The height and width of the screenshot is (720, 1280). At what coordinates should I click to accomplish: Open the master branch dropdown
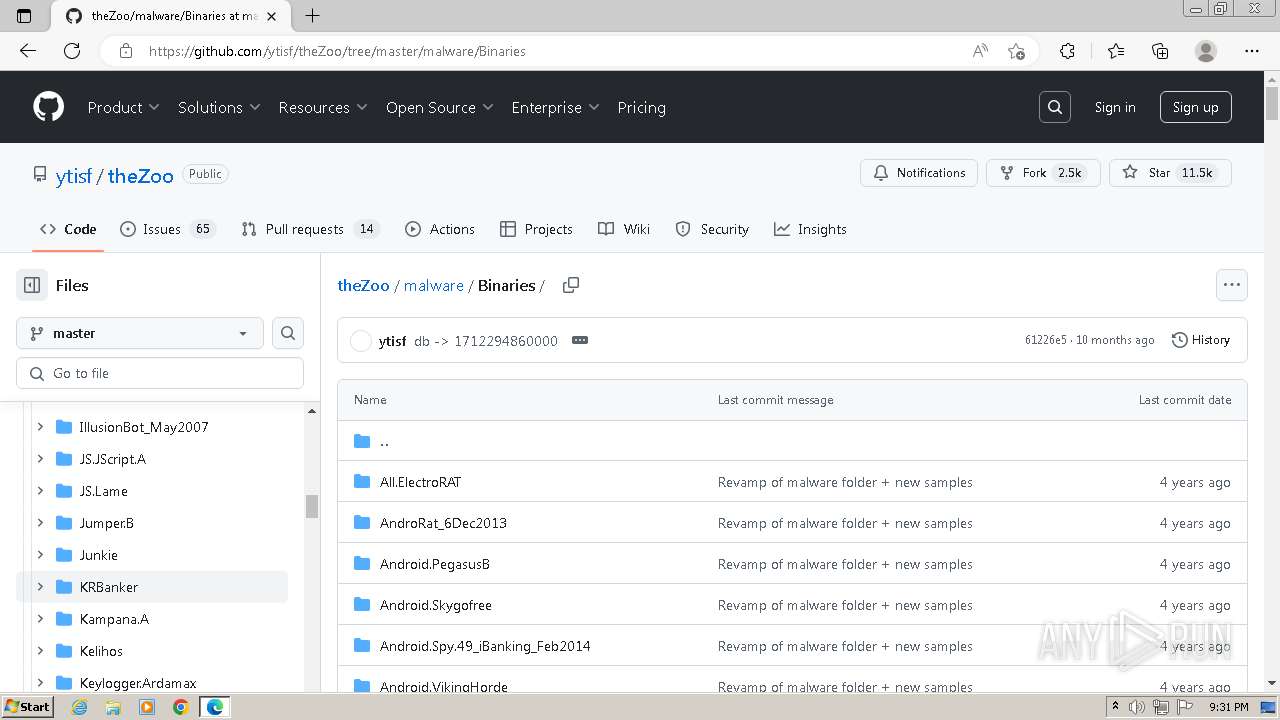(x=140, y=333)
